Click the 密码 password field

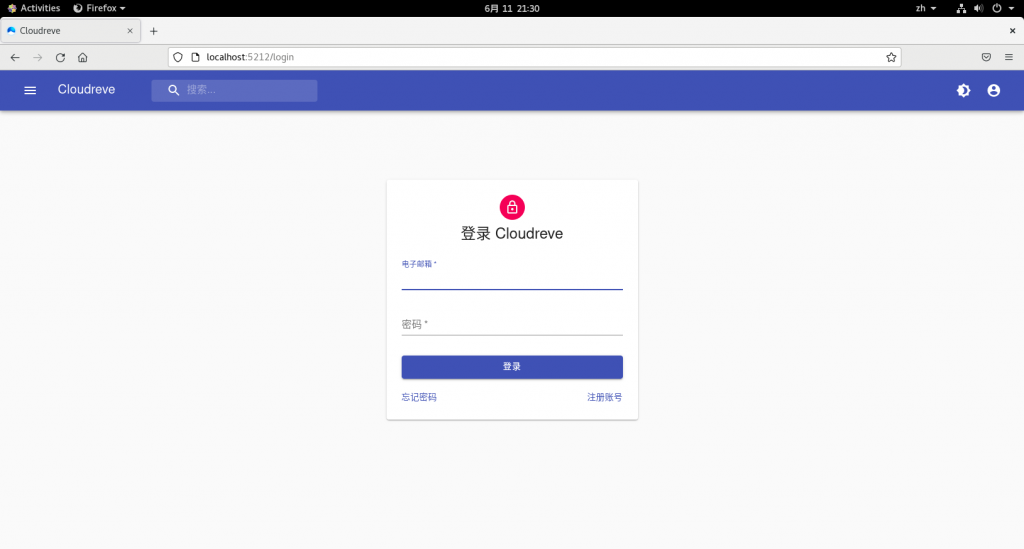pyautogui.click(x=512, y=325)
